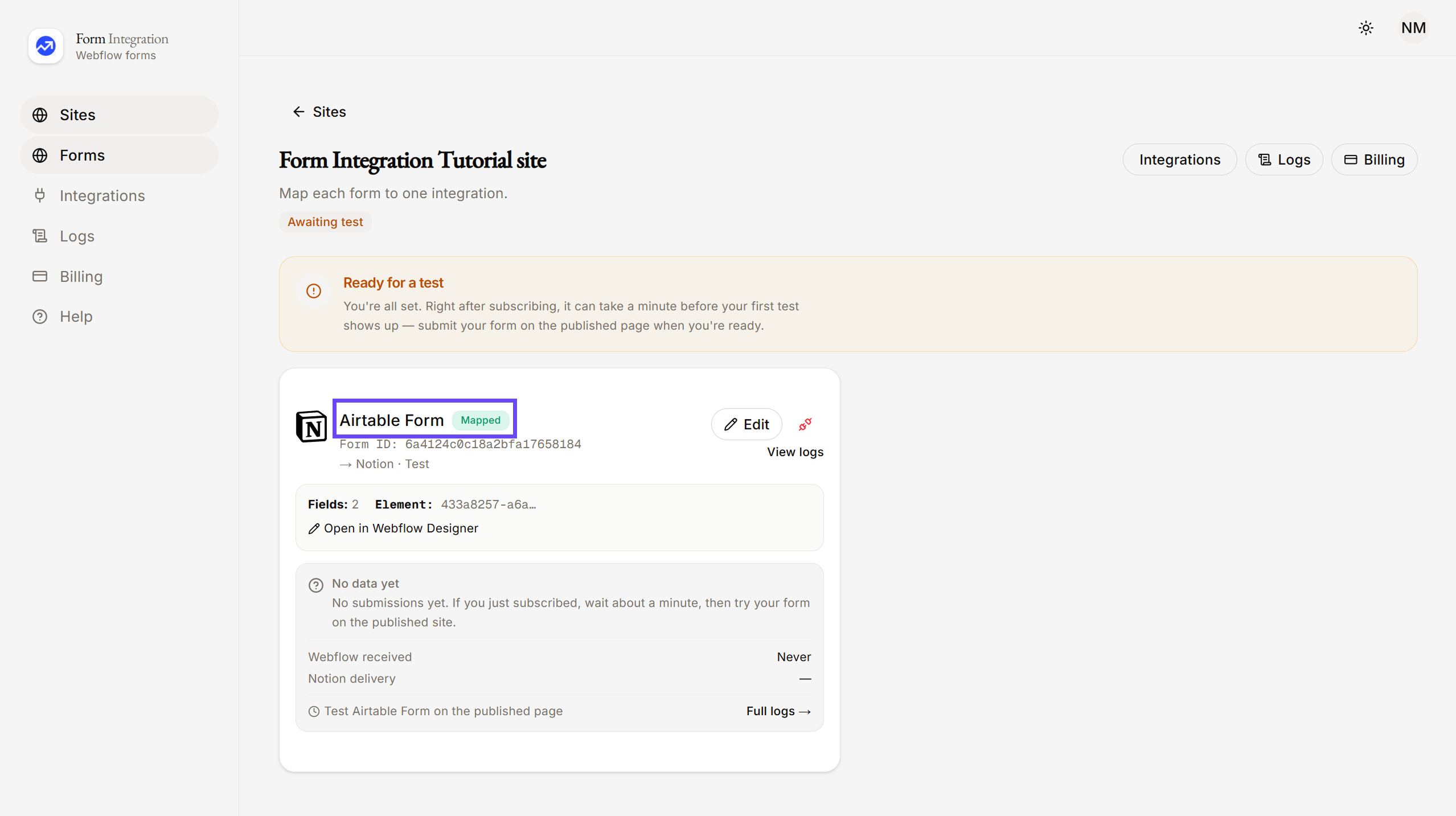Viewport: 1456px width, 816px height.
Task: Click the Logs button at top right
Action: [x=1283, y=160]
